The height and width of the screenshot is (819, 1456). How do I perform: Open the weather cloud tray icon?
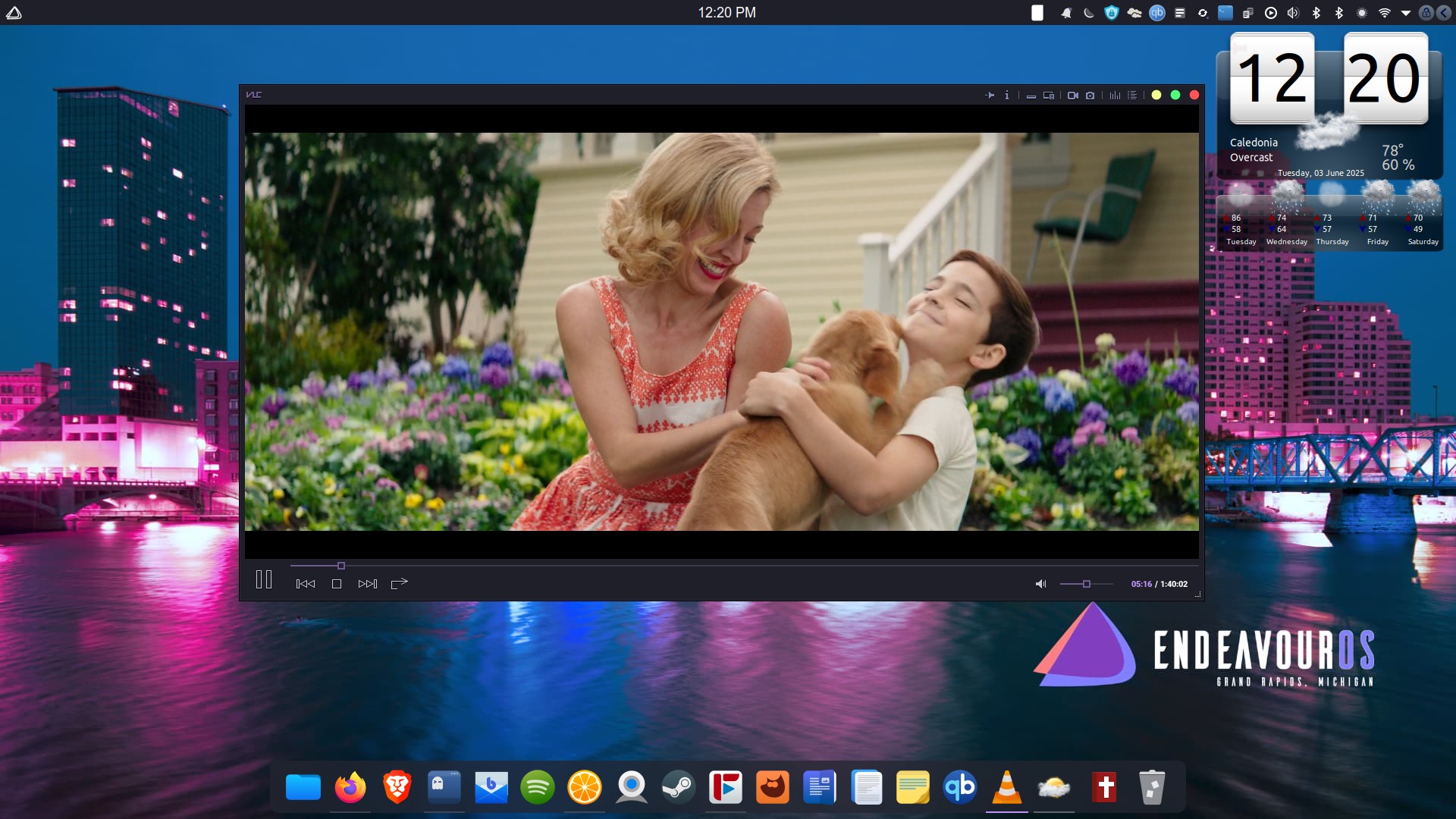(x=1134, y=13)
